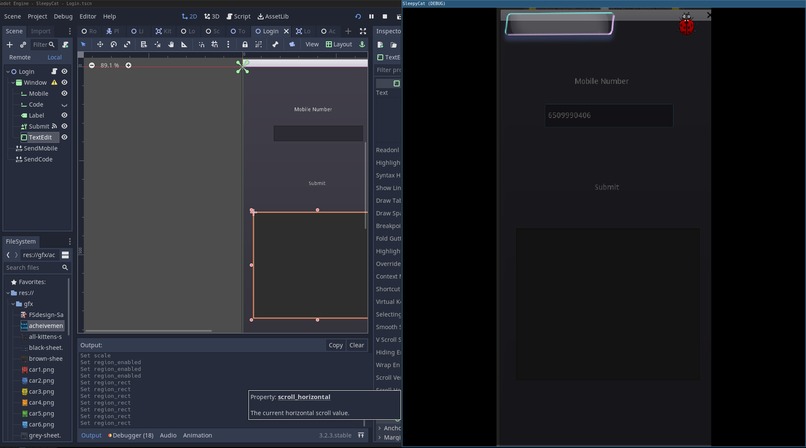This screenshot has width=806, height=448.
Task: Load resource folder icon in Inspector
Action: pos(393,45)
